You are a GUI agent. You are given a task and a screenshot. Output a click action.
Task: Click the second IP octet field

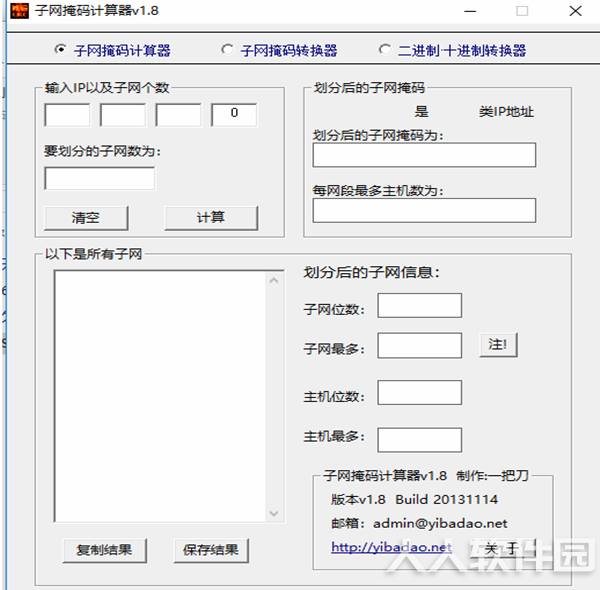(123, 115)
